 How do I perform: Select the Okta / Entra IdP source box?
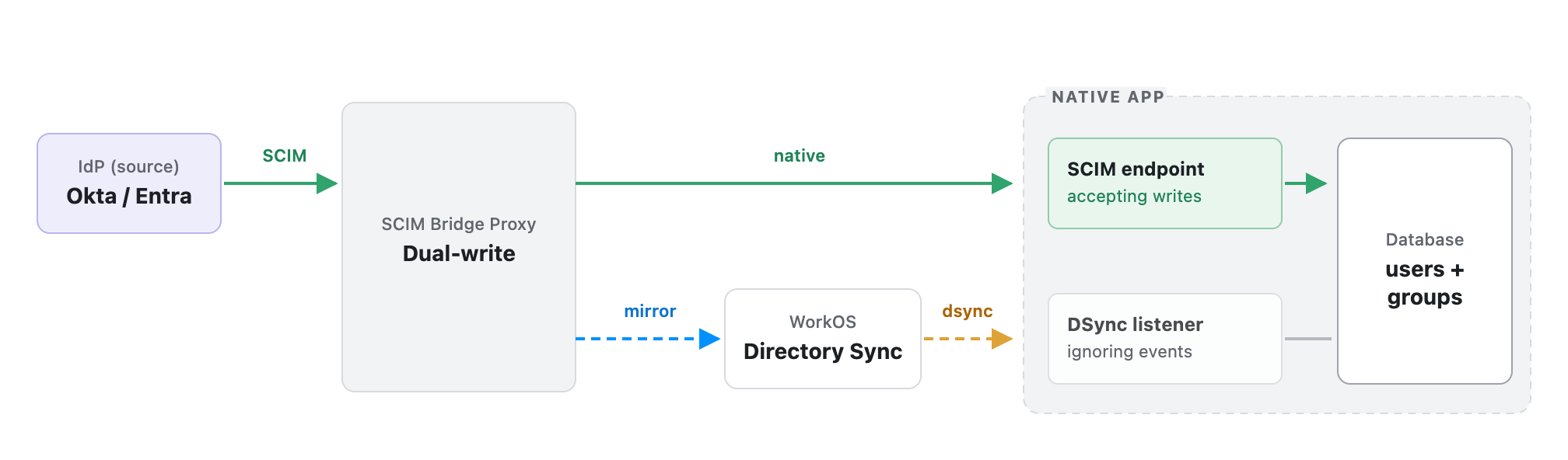tap(129, 183)
